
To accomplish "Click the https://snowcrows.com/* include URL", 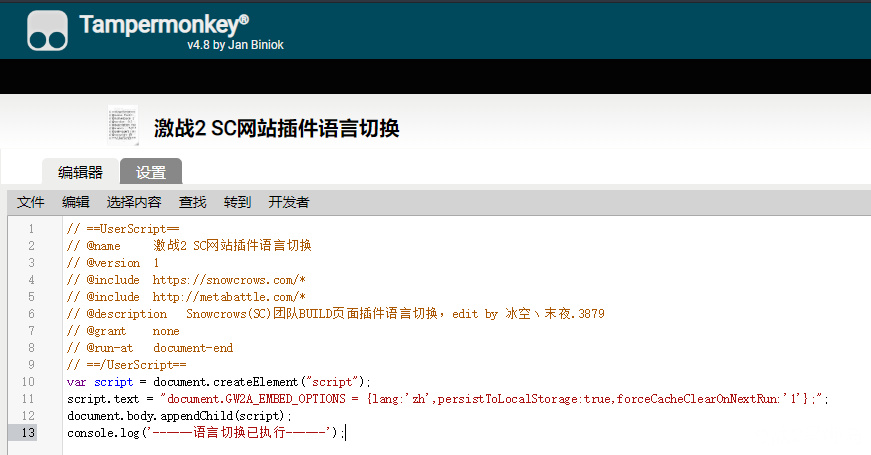I will tap(229, 280).
